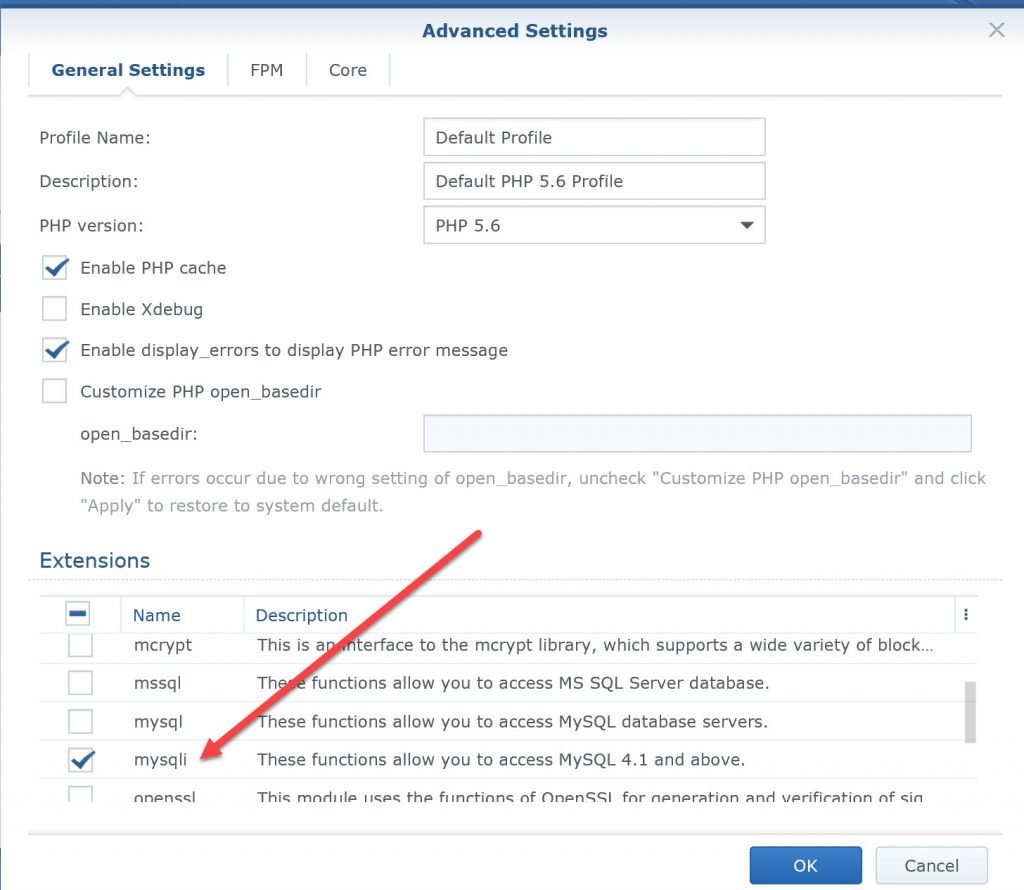Enable the mssql extension checkbox
This screenshot has height=890, width=1024.
pyautogui.click(x=80, y=683)
